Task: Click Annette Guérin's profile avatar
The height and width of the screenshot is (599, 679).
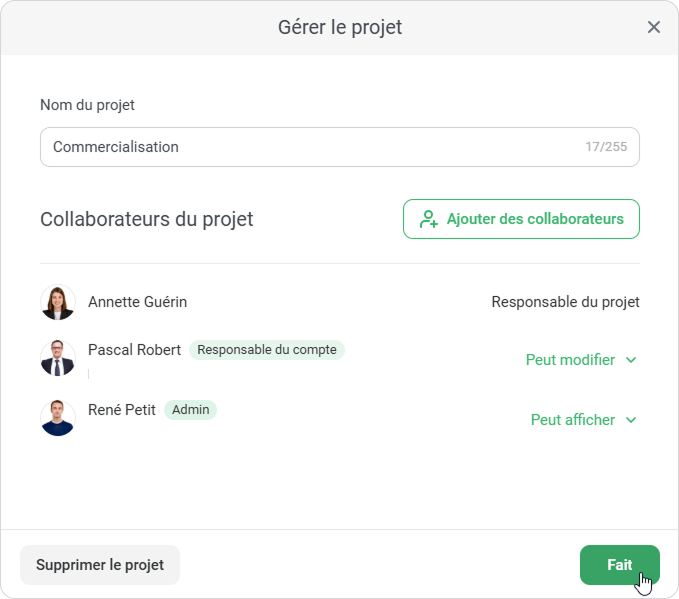Action: tap(58, 302)
